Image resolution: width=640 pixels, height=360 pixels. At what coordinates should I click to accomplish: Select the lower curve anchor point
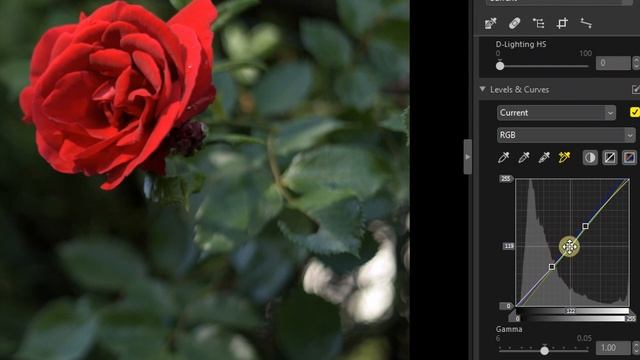tap(552, 267)
